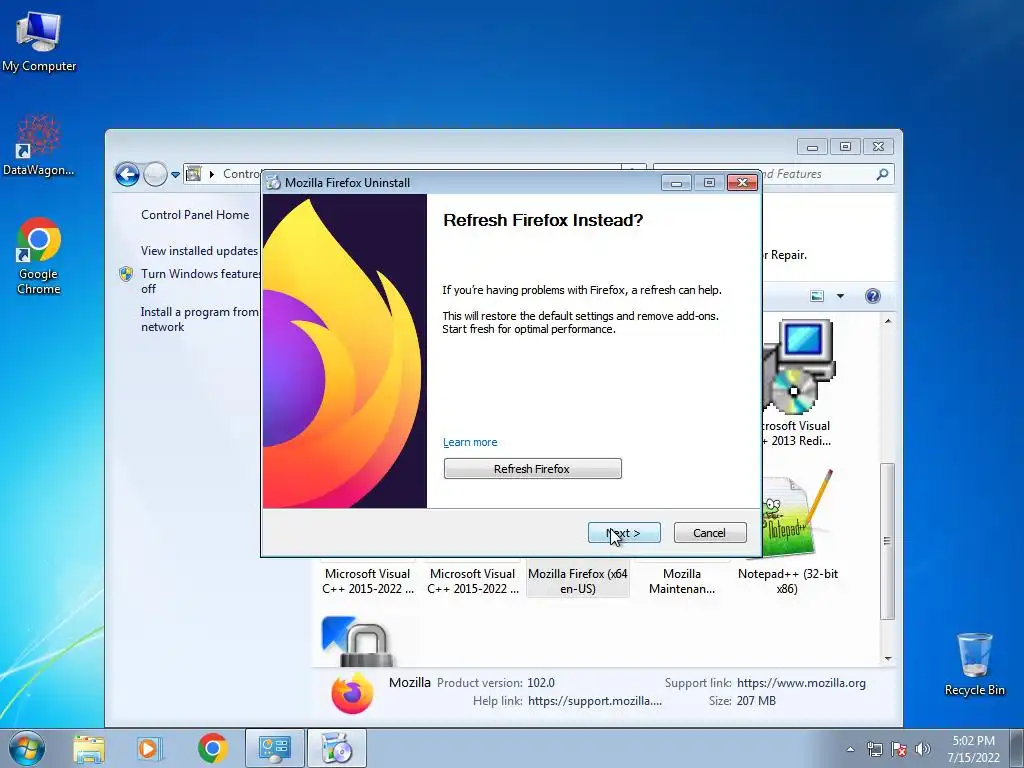
Task: Click the Product version 102.0 value
Action: pos(541,682)
